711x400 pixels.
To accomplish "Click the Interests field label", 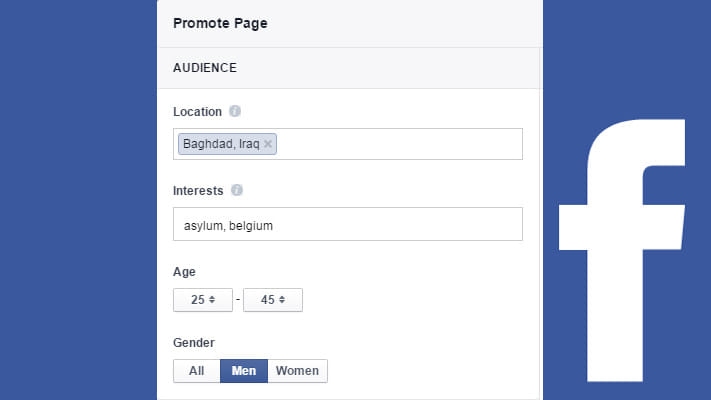I will click(198, 191).
